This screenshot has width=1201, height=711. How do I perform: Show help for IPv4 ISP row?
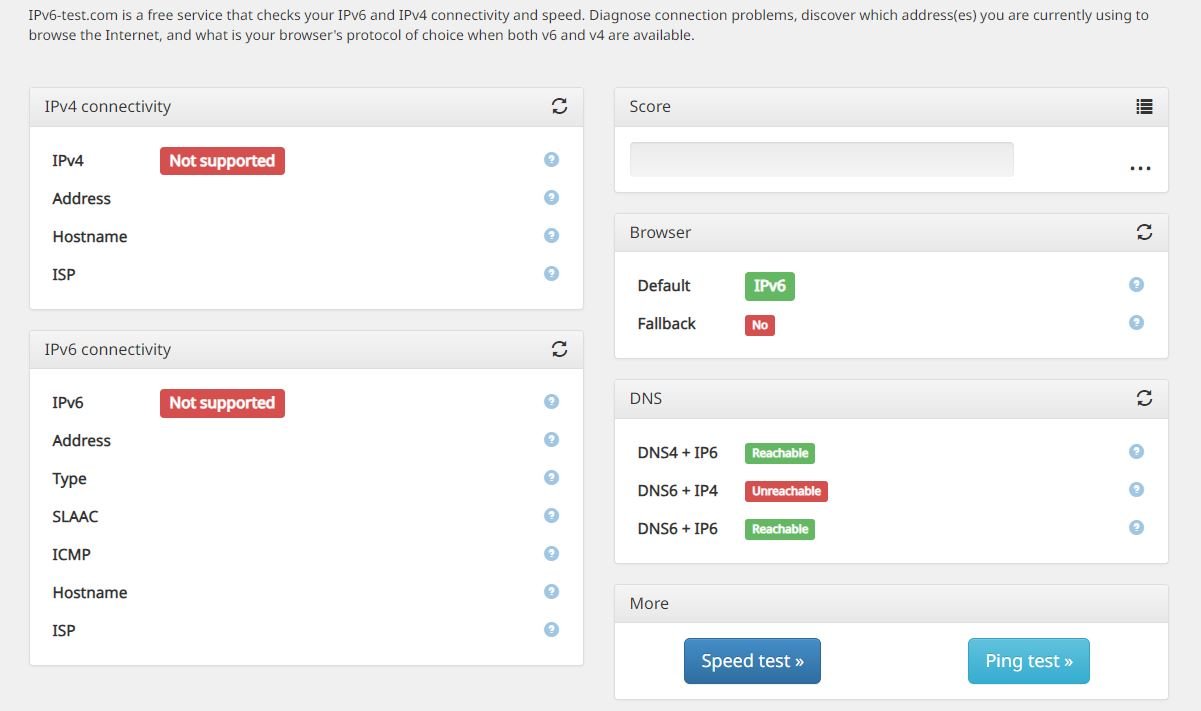[x=551, y=274]
